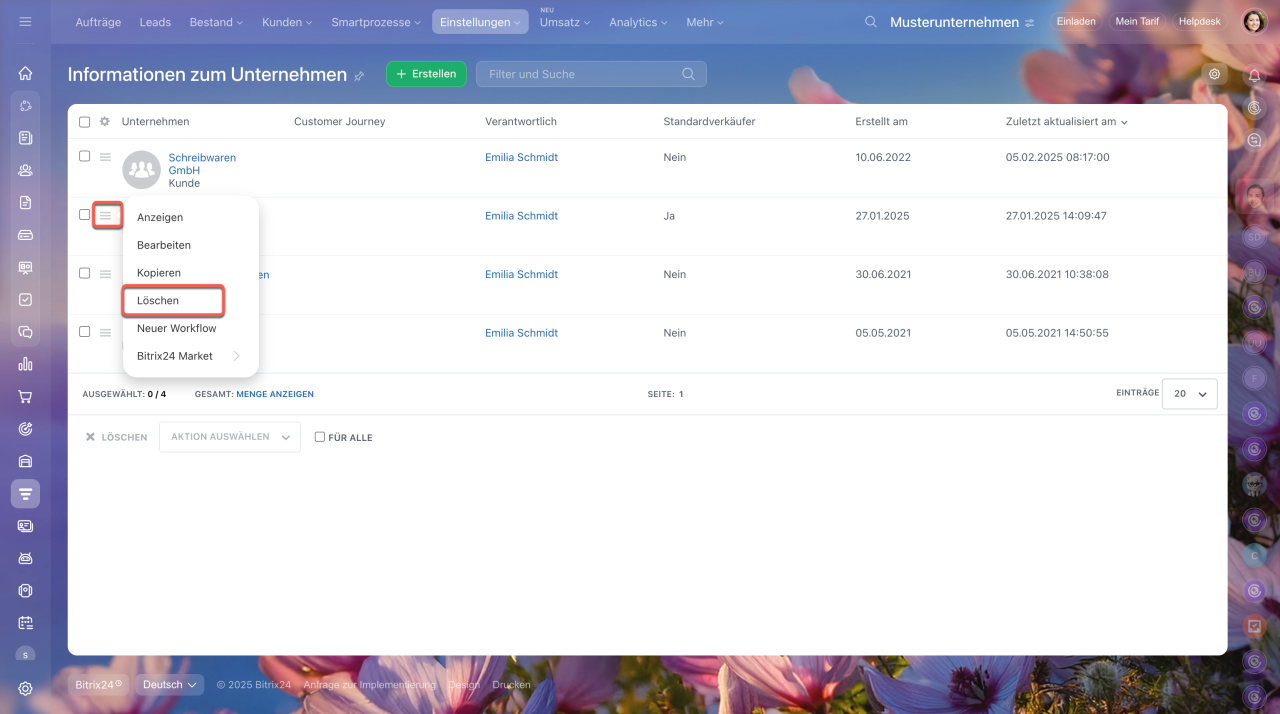Viewport: 1280px width, 714px height.
Task: Open the CRM funnel icon in sidebar
Action: pos(25,493)
